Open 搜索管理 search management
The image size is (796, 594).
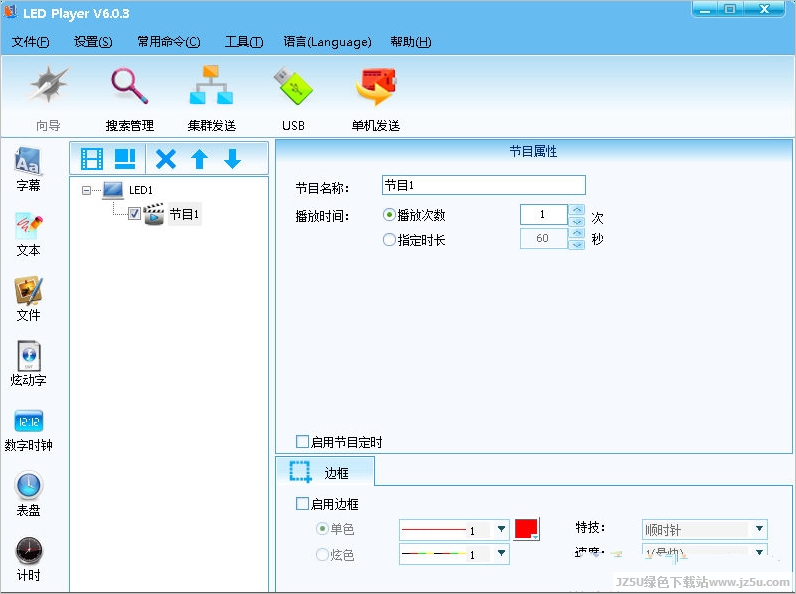[129, 98]
